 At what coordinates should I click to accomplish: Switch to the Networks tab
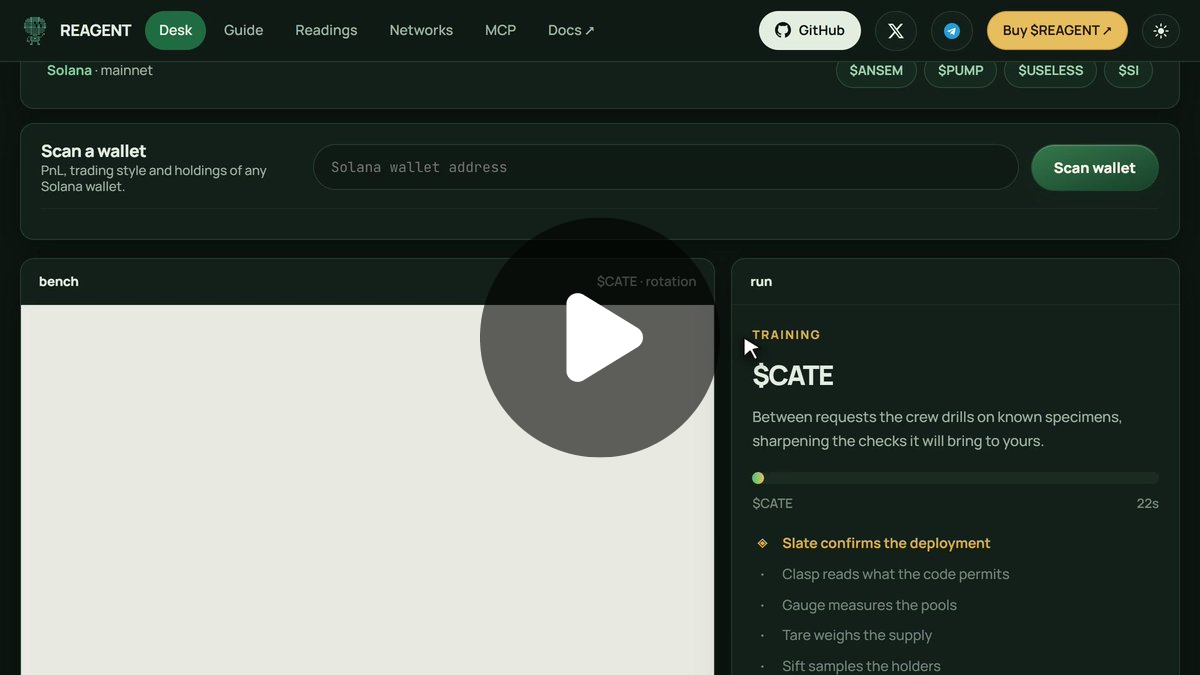point(421,31)
